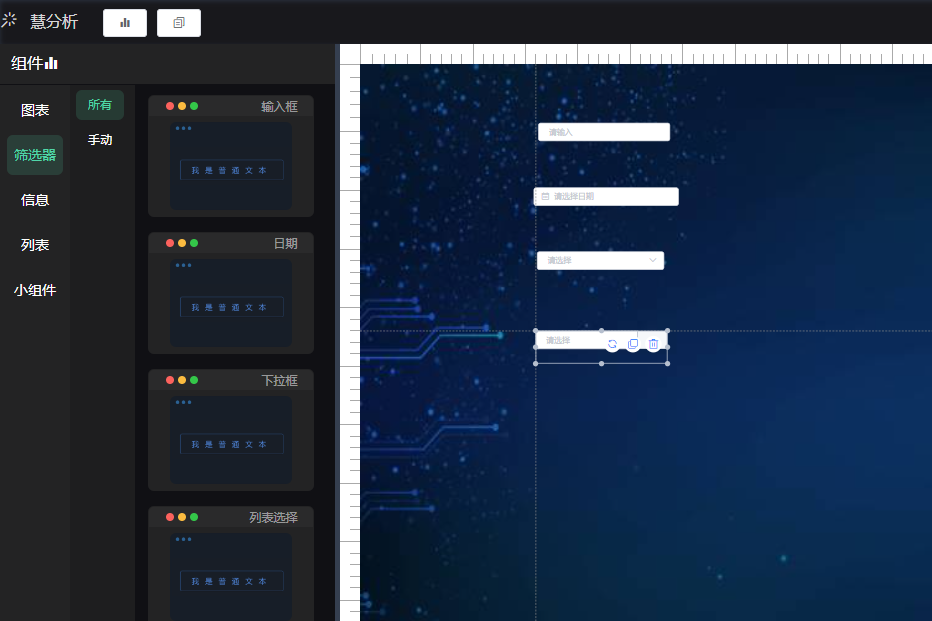Click the bar chart button in top toolbar

125,23
